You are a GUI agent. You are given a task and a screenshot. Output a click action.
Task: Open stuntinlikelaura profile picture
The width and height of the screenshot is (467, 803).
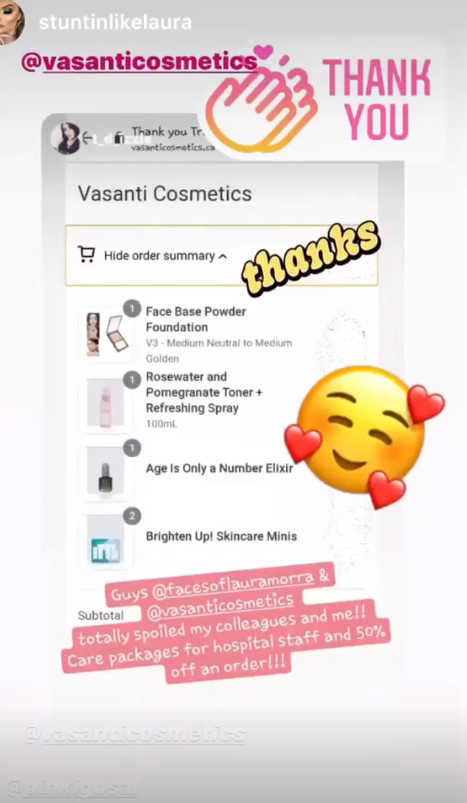(x=11, y=23)
